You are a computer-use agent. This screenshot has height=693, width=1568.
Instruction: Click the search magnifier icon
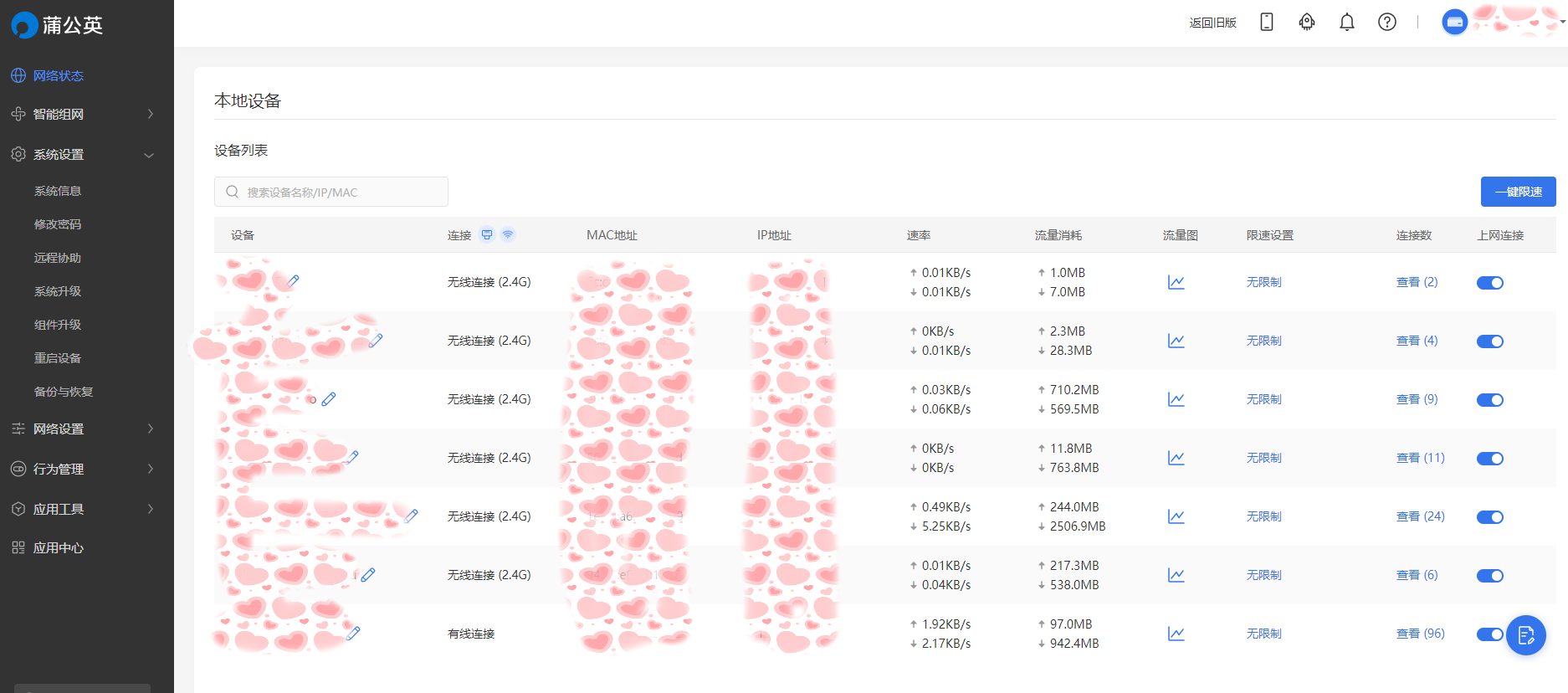[233, 192]
